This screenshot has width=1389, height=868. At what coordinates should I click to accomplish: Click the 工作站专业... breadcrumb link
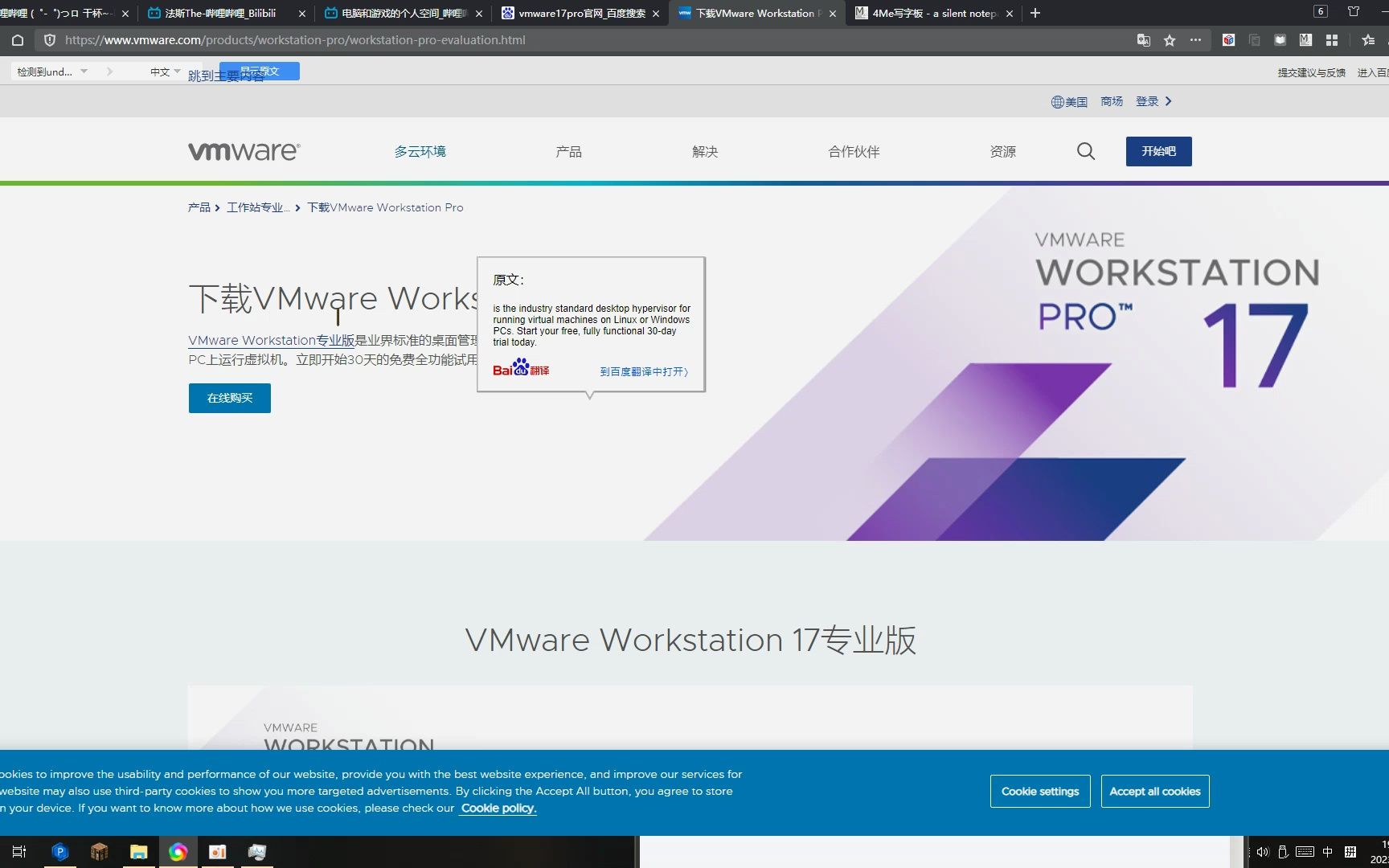click(258, 207)
